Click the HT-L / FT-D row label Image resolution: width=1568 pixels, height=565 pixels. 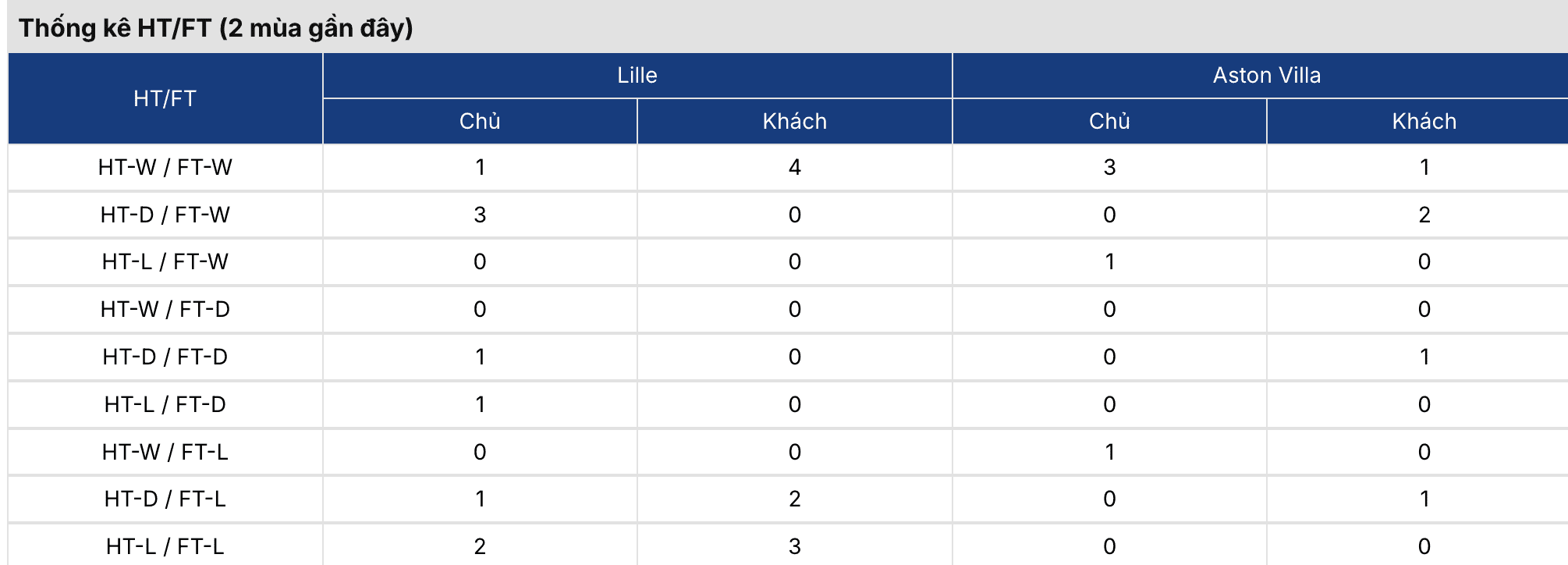[165, 404]
